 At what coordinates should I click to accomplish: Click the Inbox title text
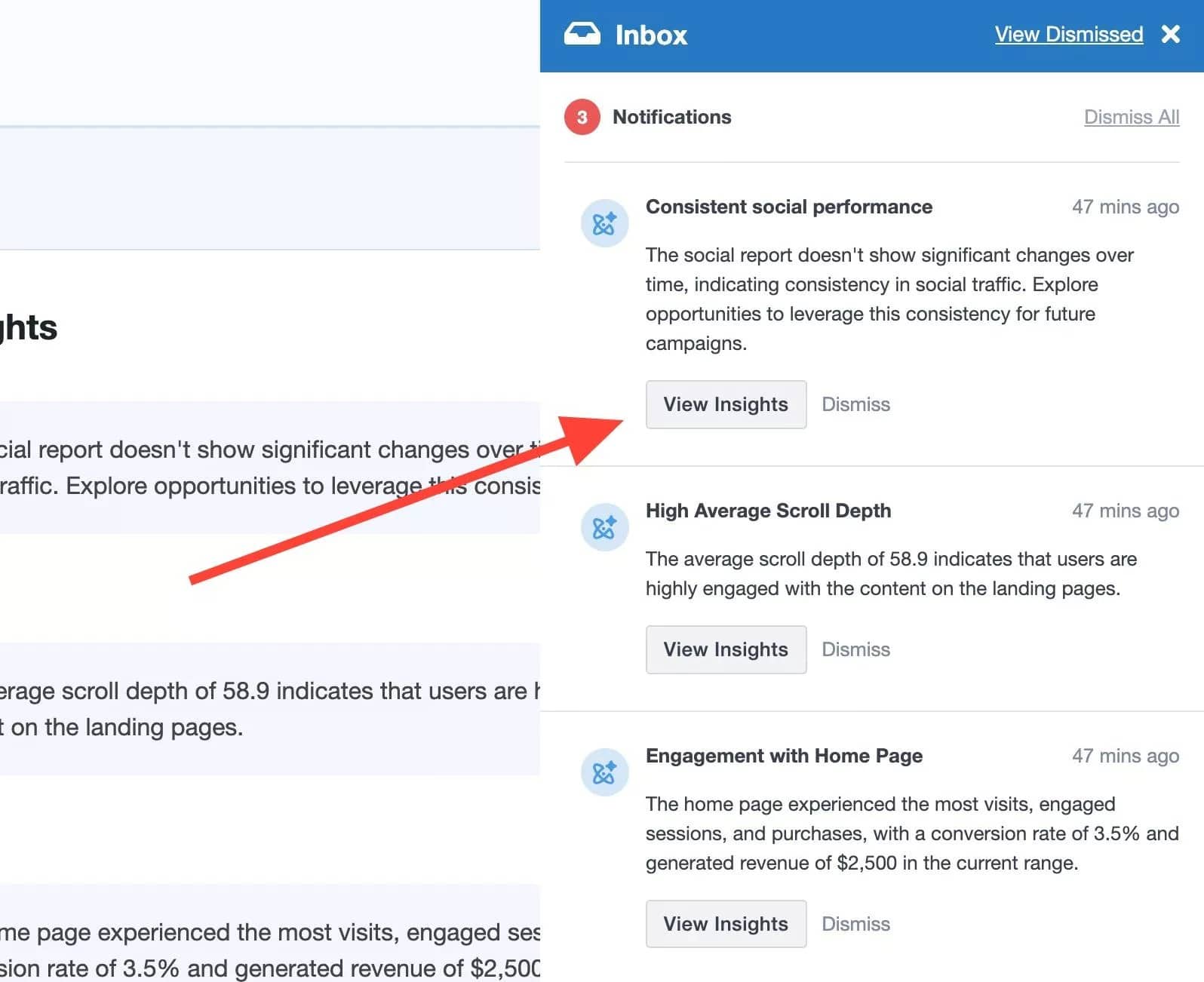pyautogui.click(x=651, y=35)
